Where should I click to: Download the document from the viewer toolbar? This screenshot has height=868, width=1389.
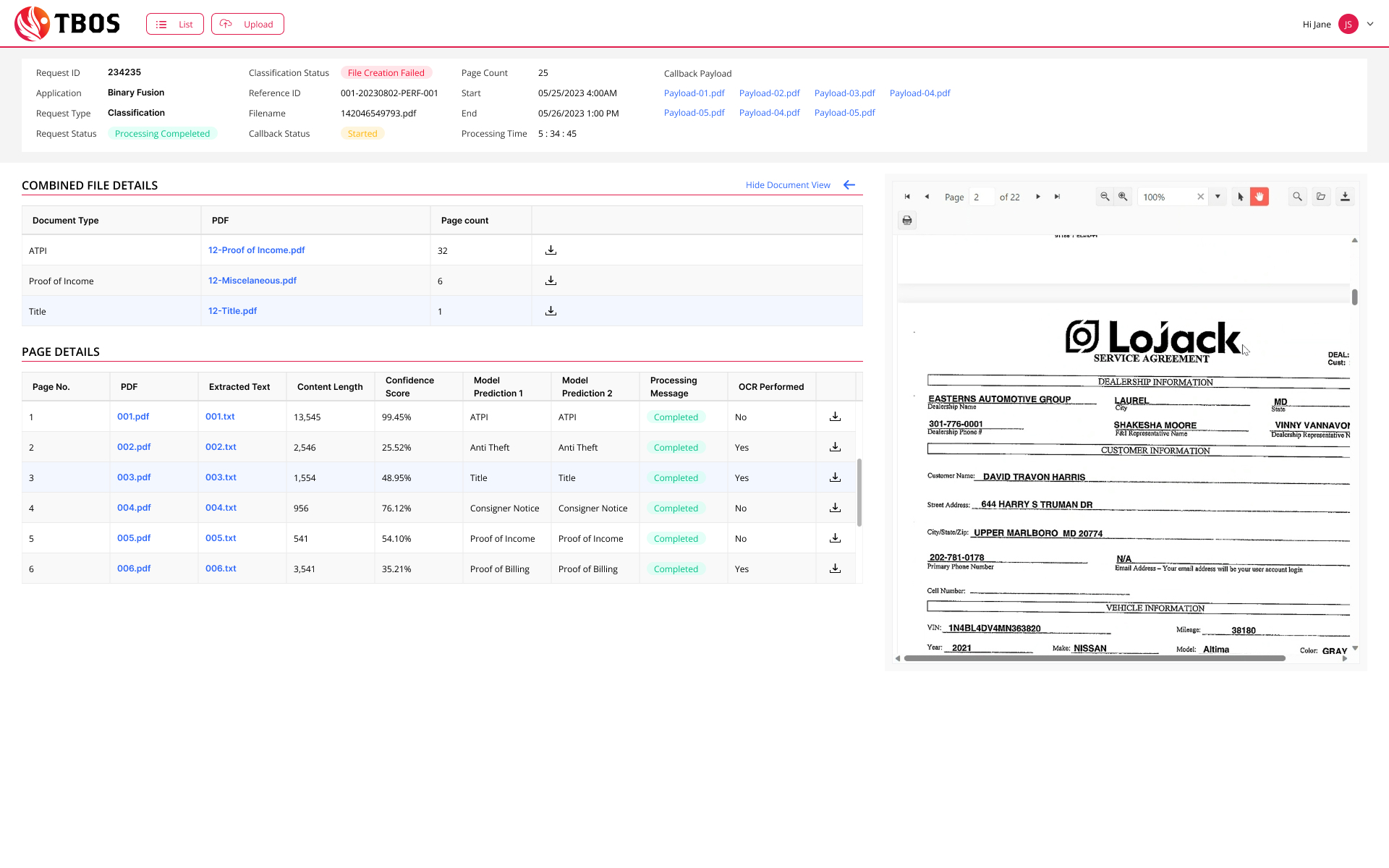(x=1345, y=196)
